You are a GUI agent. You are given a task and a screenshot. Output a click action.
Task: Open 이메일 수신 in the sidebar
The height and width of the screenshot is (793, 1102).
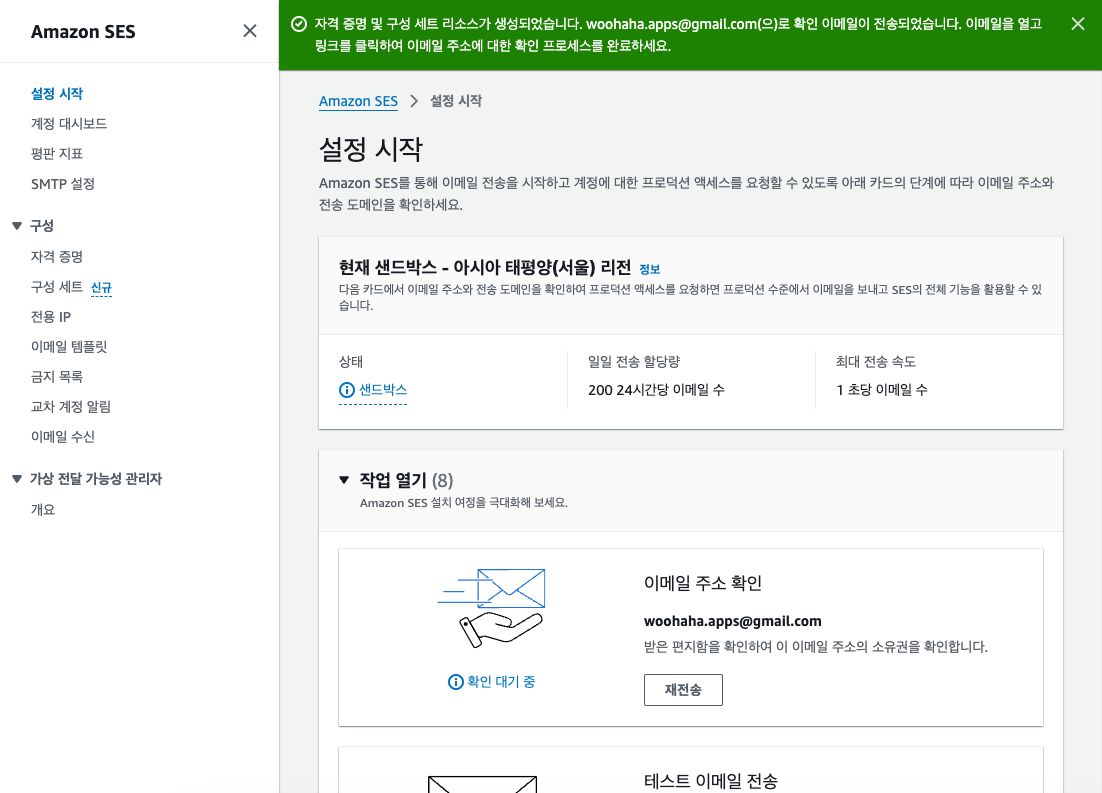tap(63, 437)
